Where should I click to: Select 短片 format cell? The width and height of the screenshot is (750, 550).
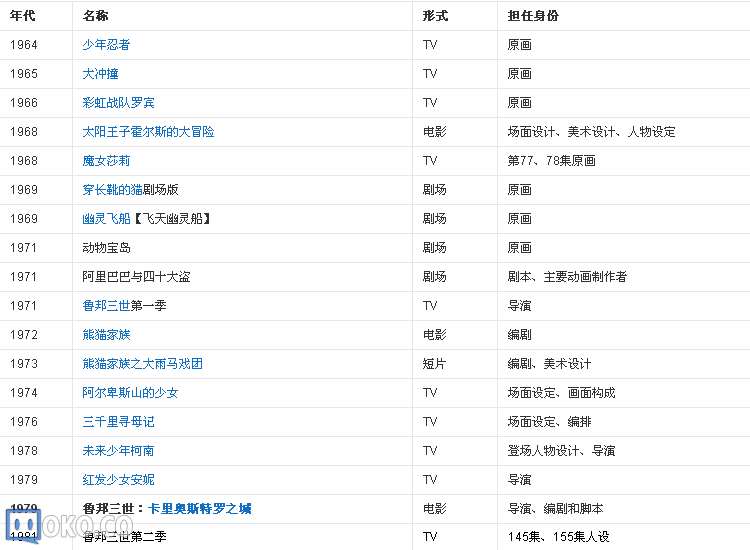434,364
